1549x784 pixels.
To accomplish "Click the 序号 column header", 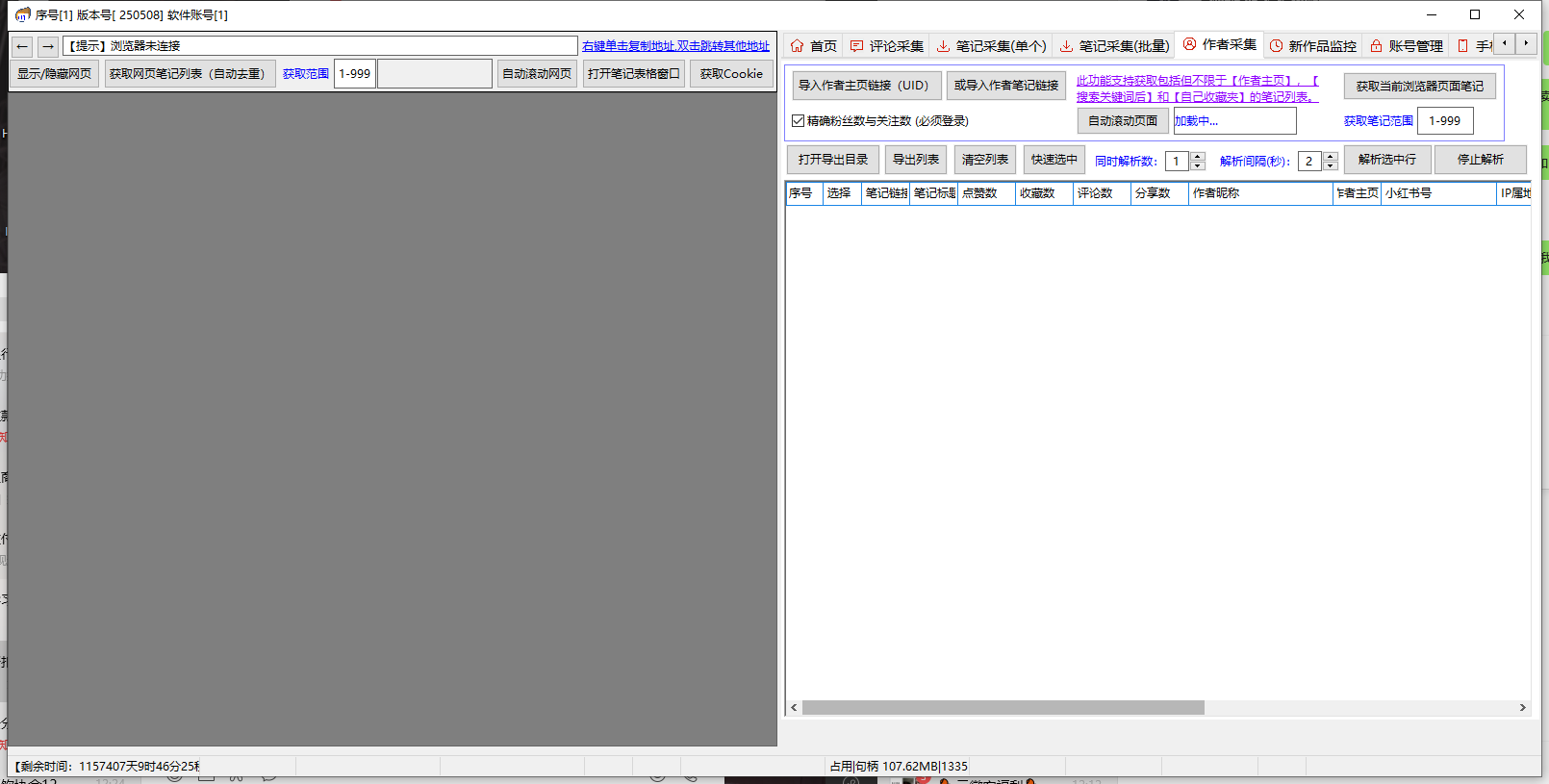I will click(x=804, y=193).
